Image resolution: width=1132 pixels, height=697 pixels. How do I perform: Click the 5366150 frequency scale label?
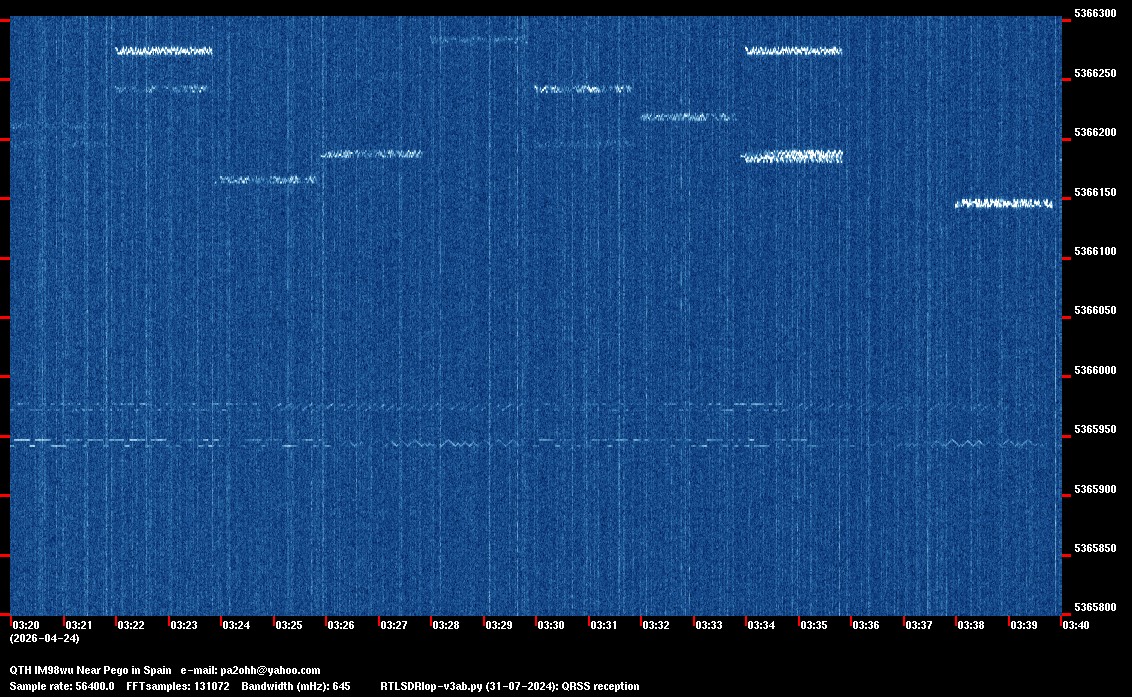[x=1094, y=192]
